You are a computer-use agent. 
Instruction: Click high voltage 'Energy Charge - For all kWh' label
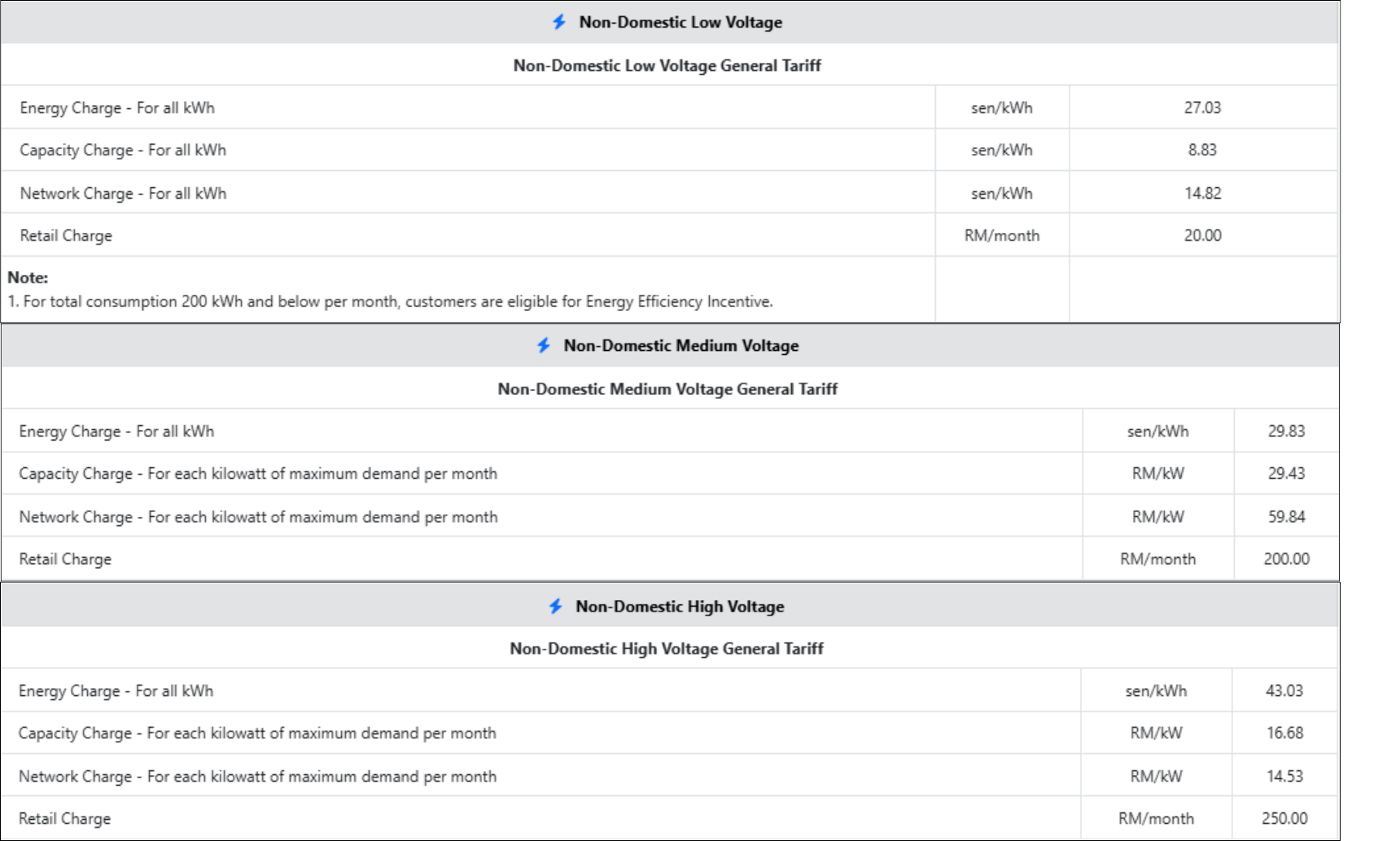tap(116, 690)
